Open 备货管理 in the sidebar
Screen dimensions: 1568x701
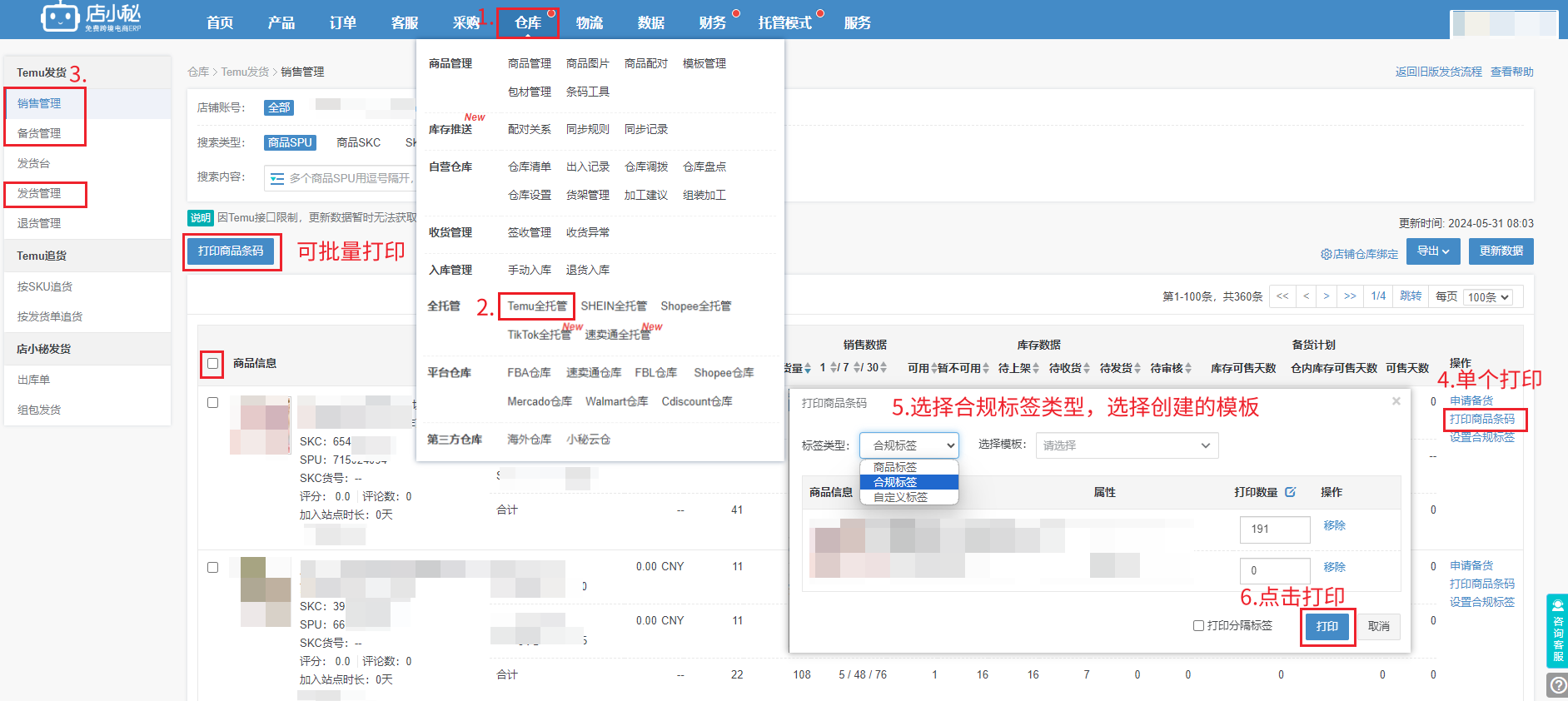(x=39, y=133)
